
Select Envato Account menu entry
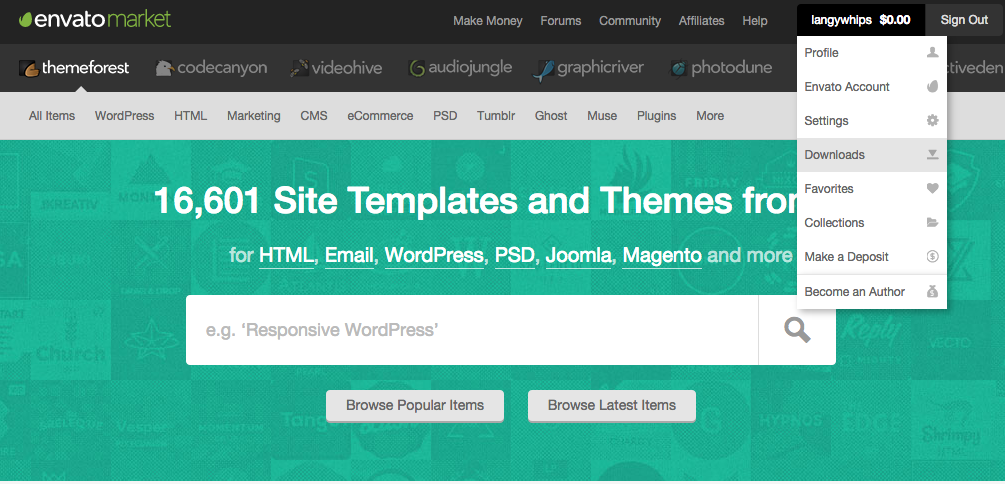[872, 87]
